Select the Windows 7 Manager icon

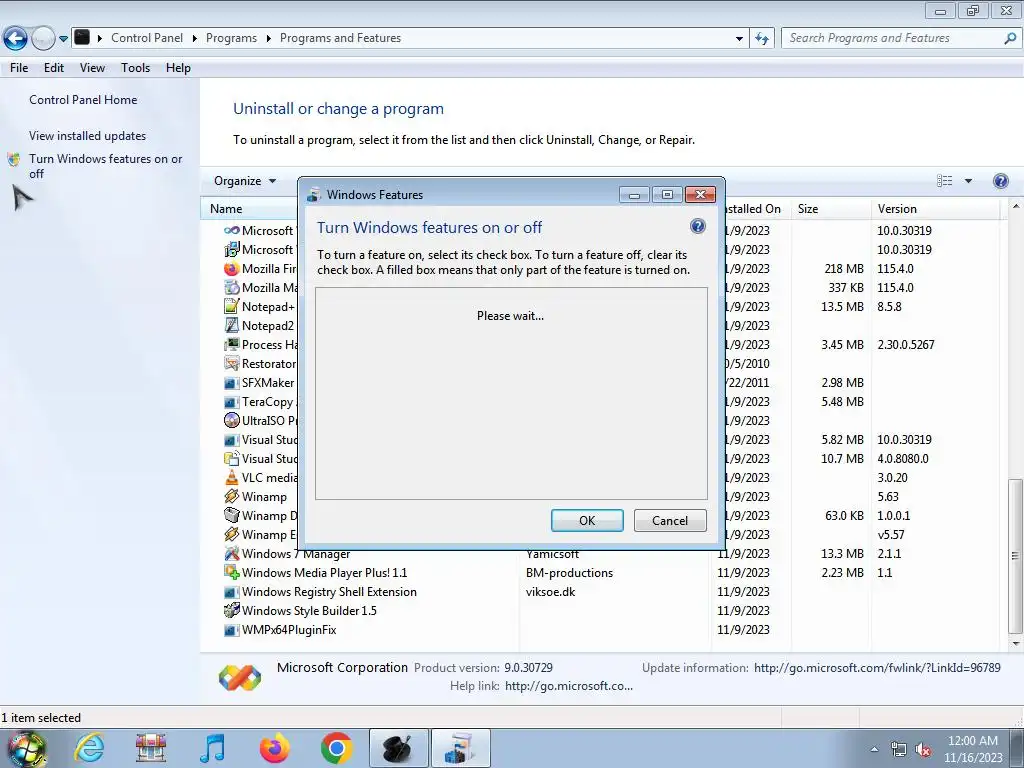coord(231,554)
